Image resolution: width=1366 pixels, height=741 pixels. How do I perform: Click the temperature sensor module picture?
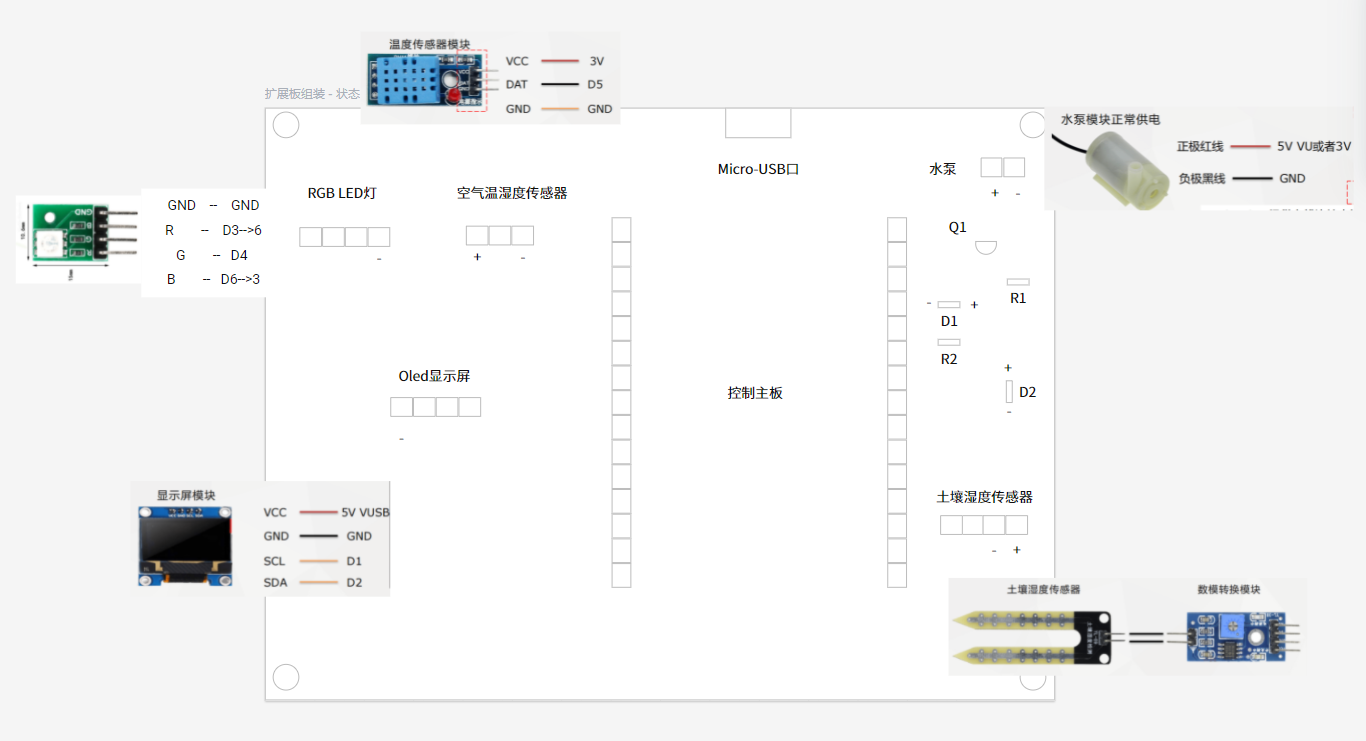click(x=427, y=82)
